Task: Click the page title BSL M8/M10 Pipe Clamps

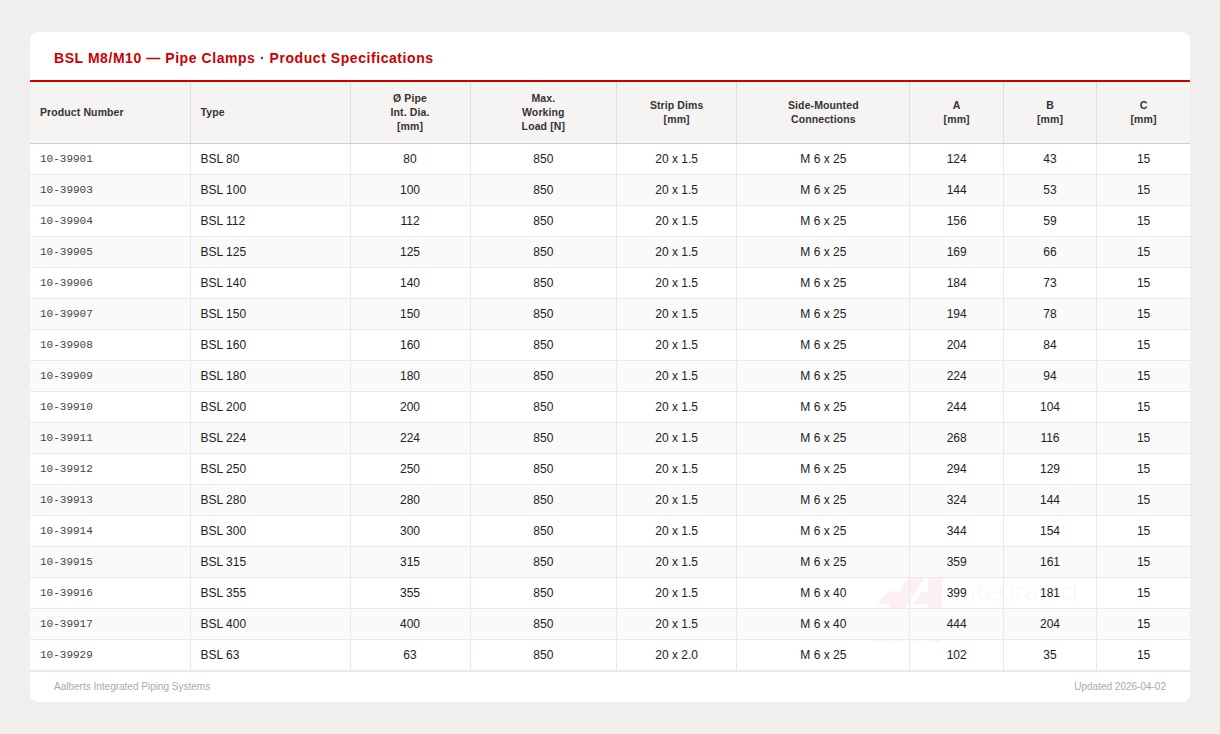Action: (x=243, y=58)
